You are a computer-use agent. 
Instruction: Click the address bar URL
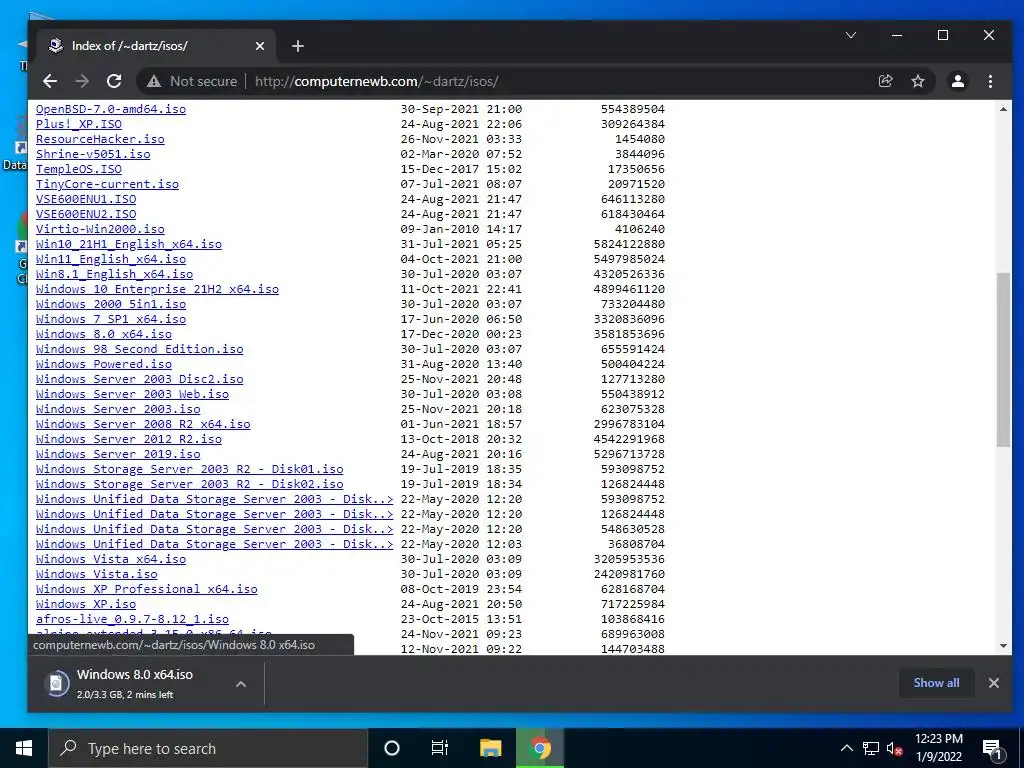[376, 82]
